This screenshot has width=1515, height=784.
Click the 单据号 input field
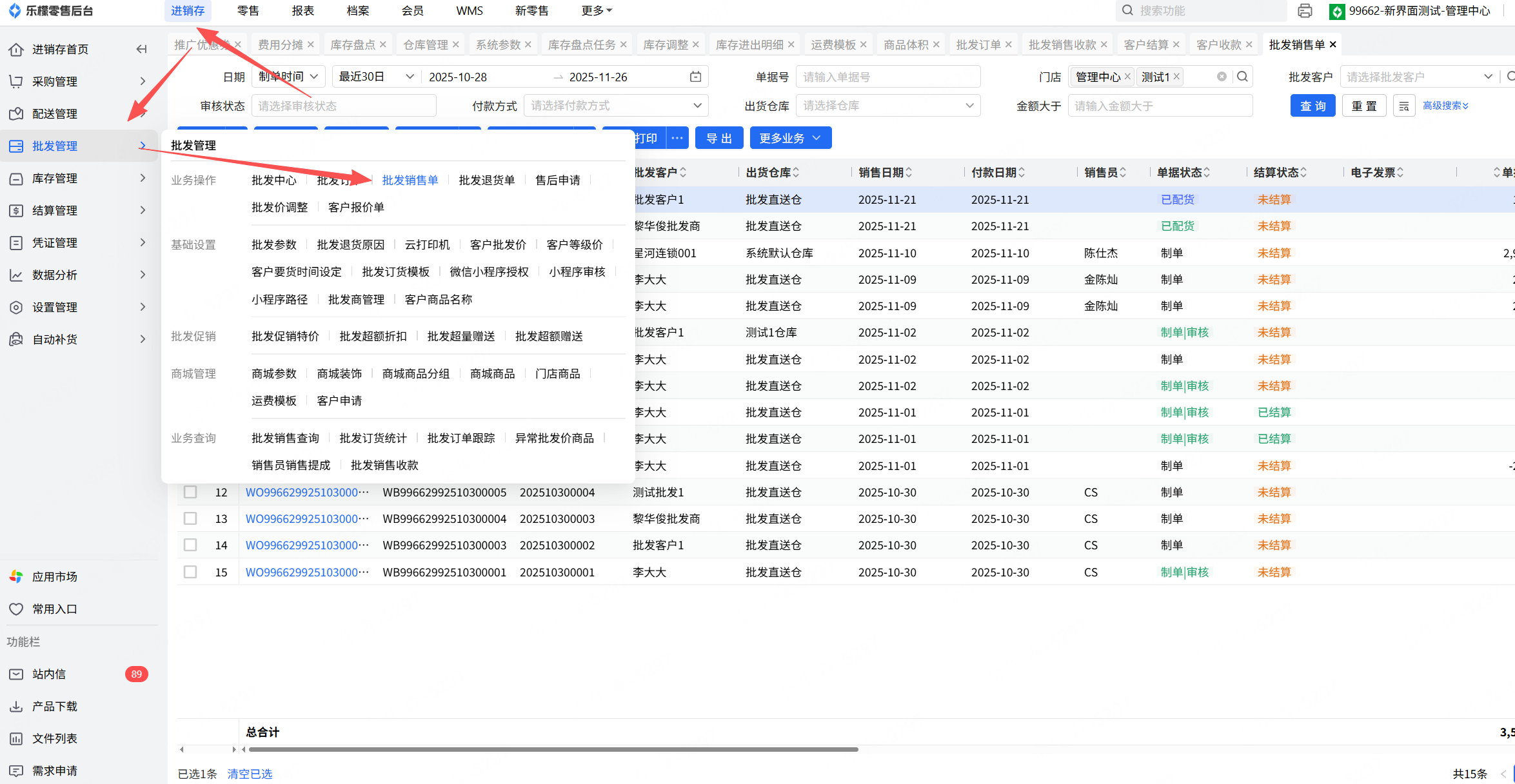coord(888,77)
